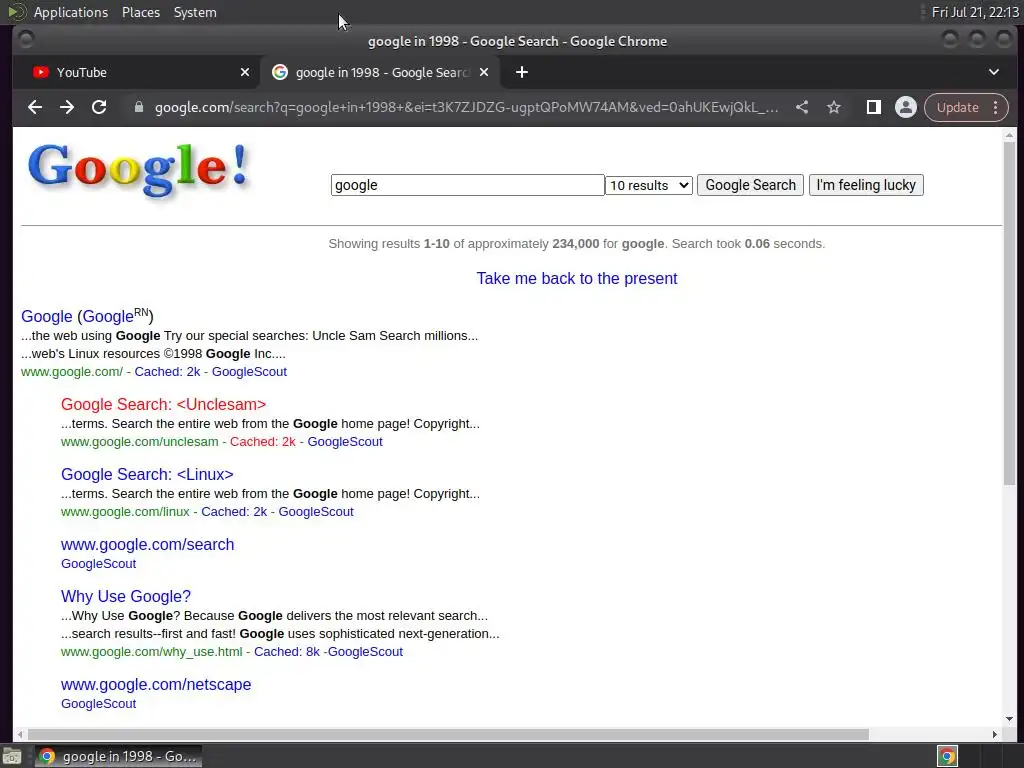The height and width of the screenshot is (768, 1024).
Task: Open www.google.com/linux URL link
Action: point(125,511)
